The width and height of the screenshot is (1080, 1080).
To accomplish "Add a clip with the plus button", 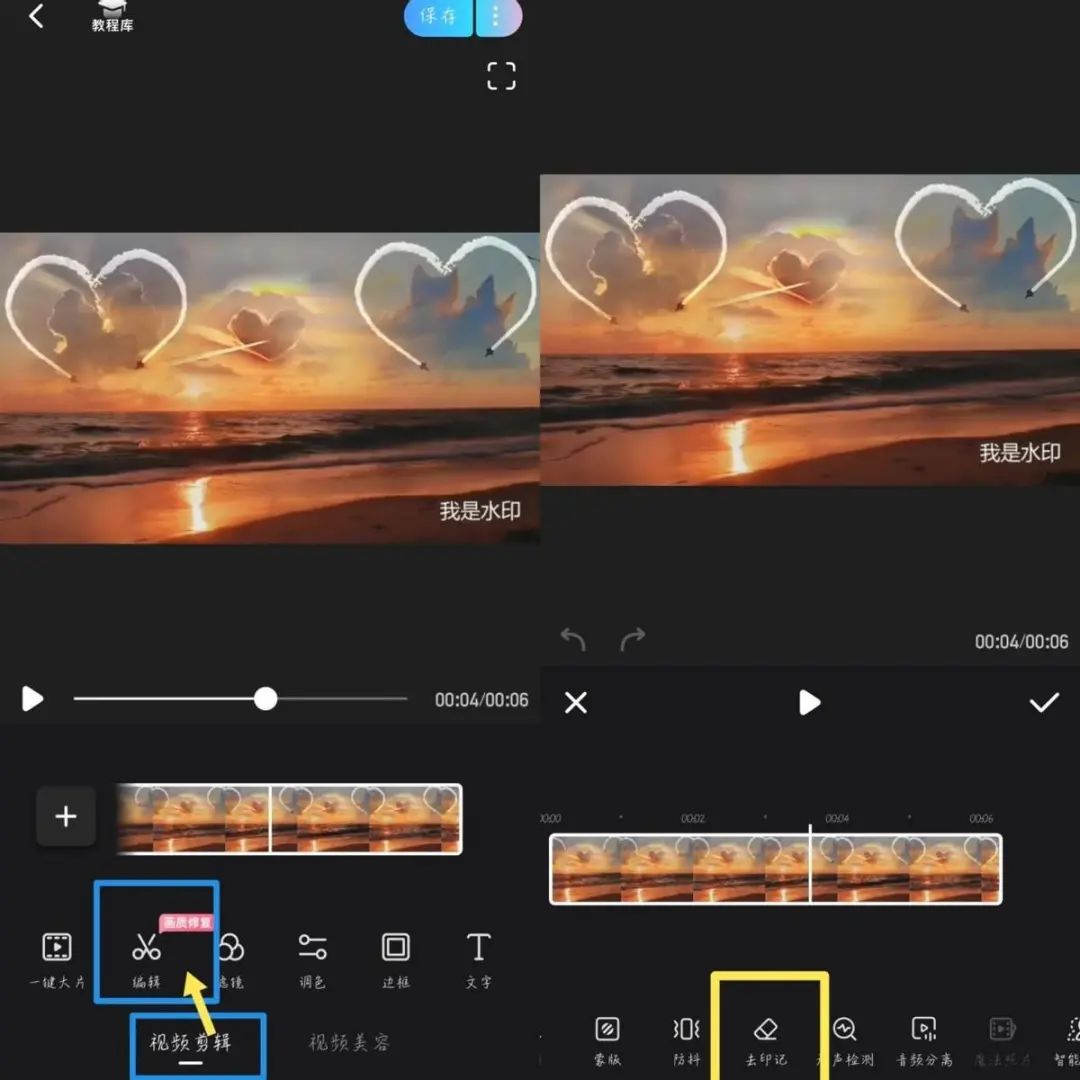I will (x=65, y=816).
